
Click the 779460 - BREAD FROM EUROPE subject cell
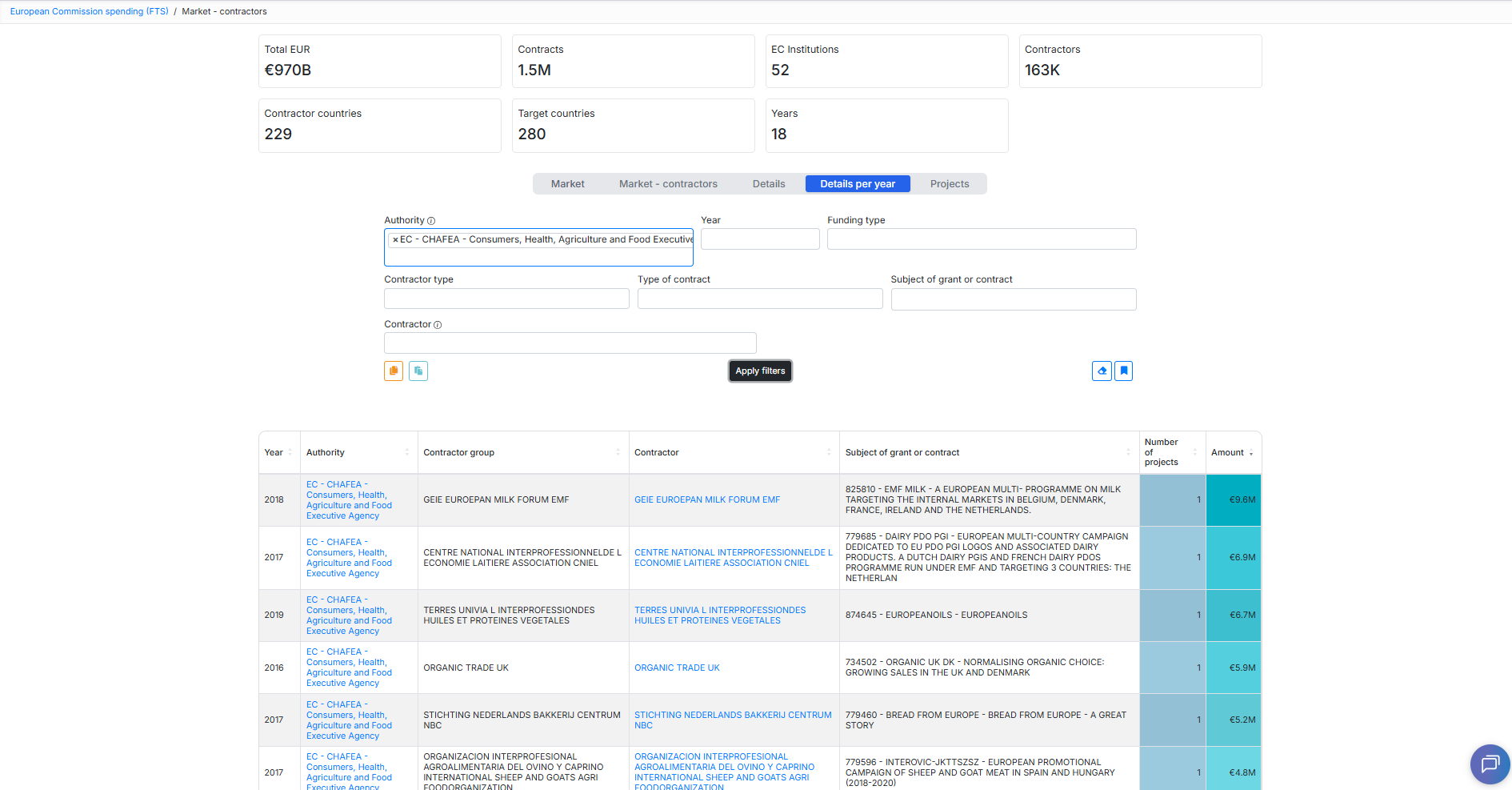[990, 720]
